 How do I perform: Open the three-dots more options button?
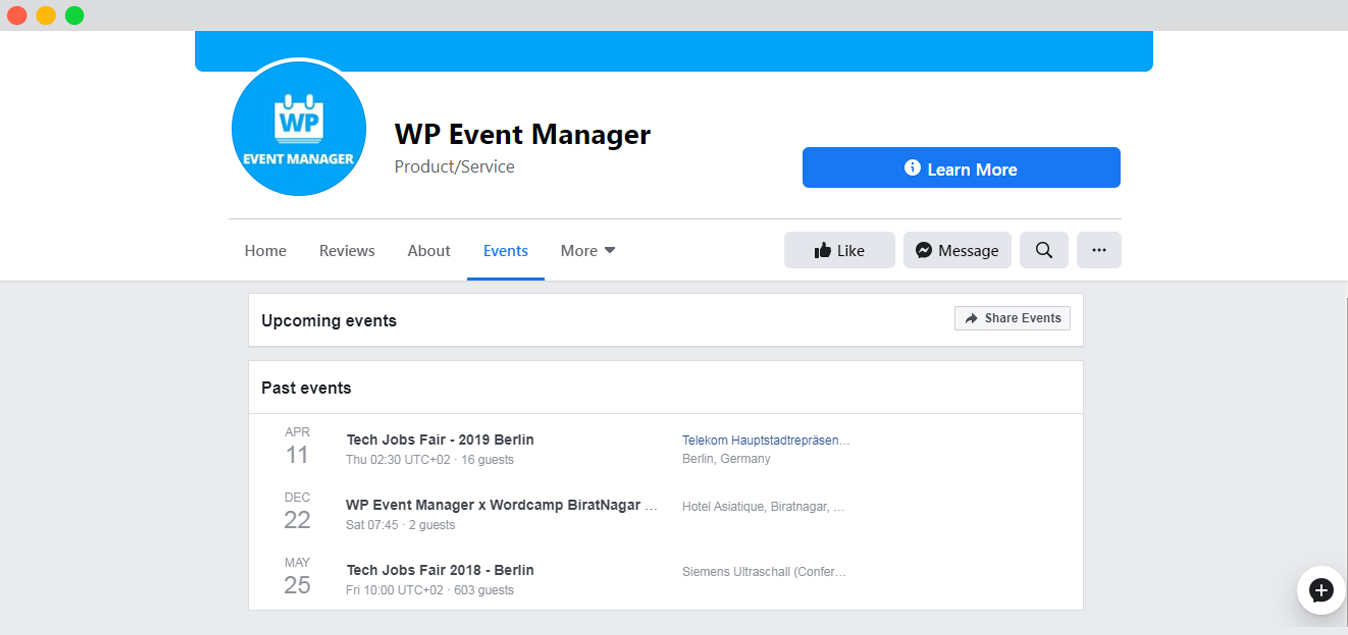click(x=1099, y=250)
